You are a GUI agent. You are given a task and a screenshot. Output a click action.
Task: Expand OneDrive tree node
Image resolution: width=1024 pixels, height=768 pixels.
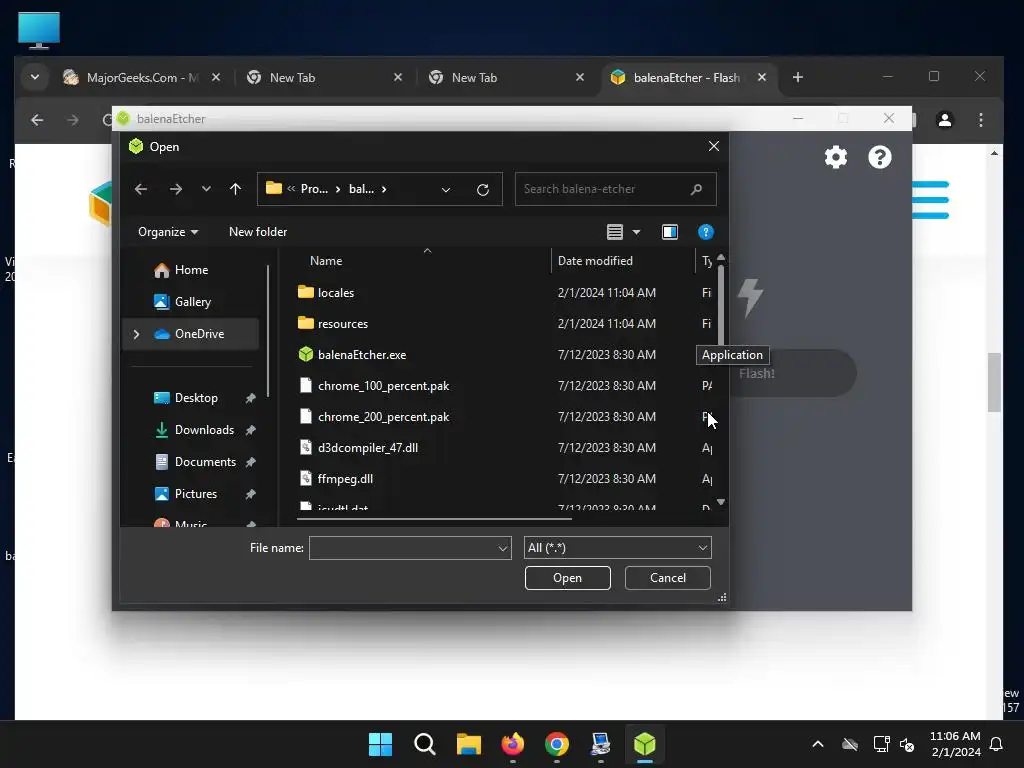tap(136, 334)
